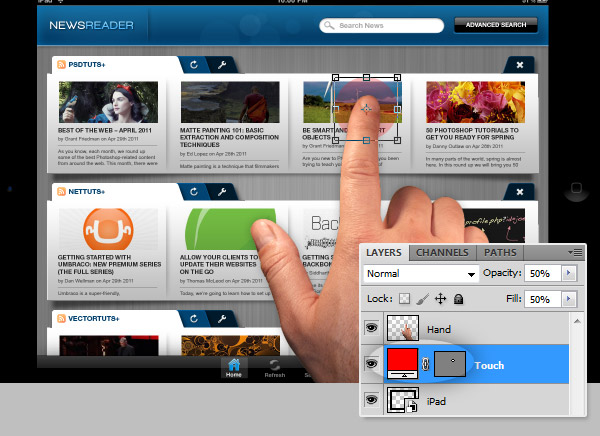Viewport: 600px width, 436px height.
Task: Click the search magnifier icon
Action: [329, 26]
